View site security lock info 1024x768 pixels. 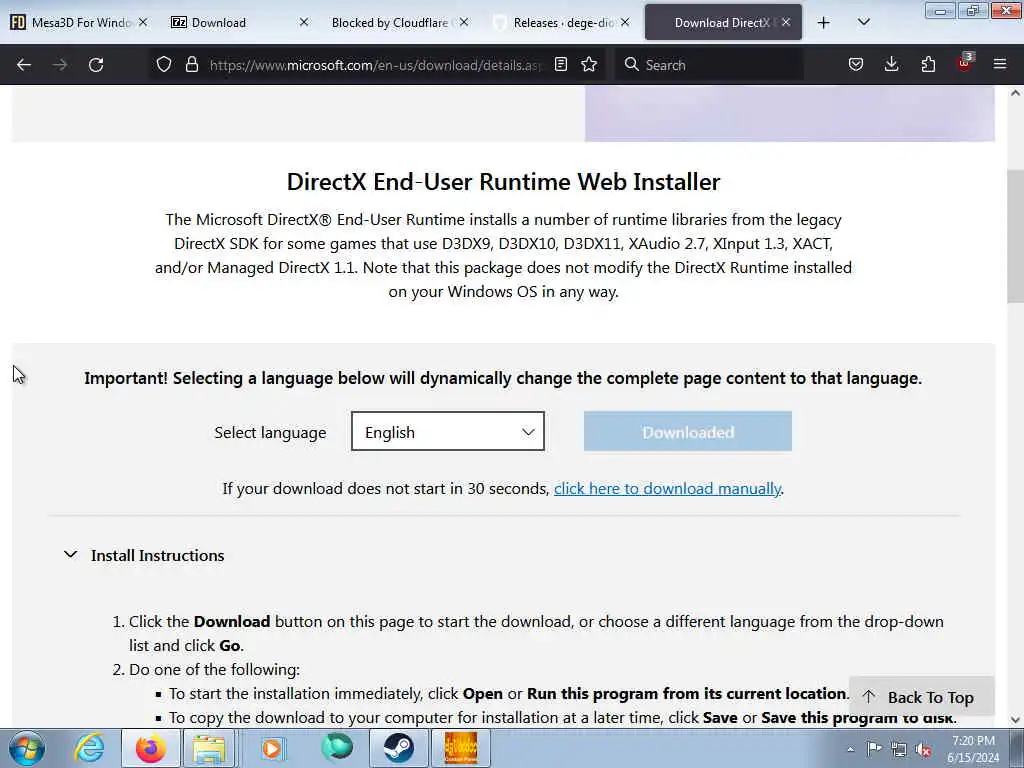tap(191, 65)
